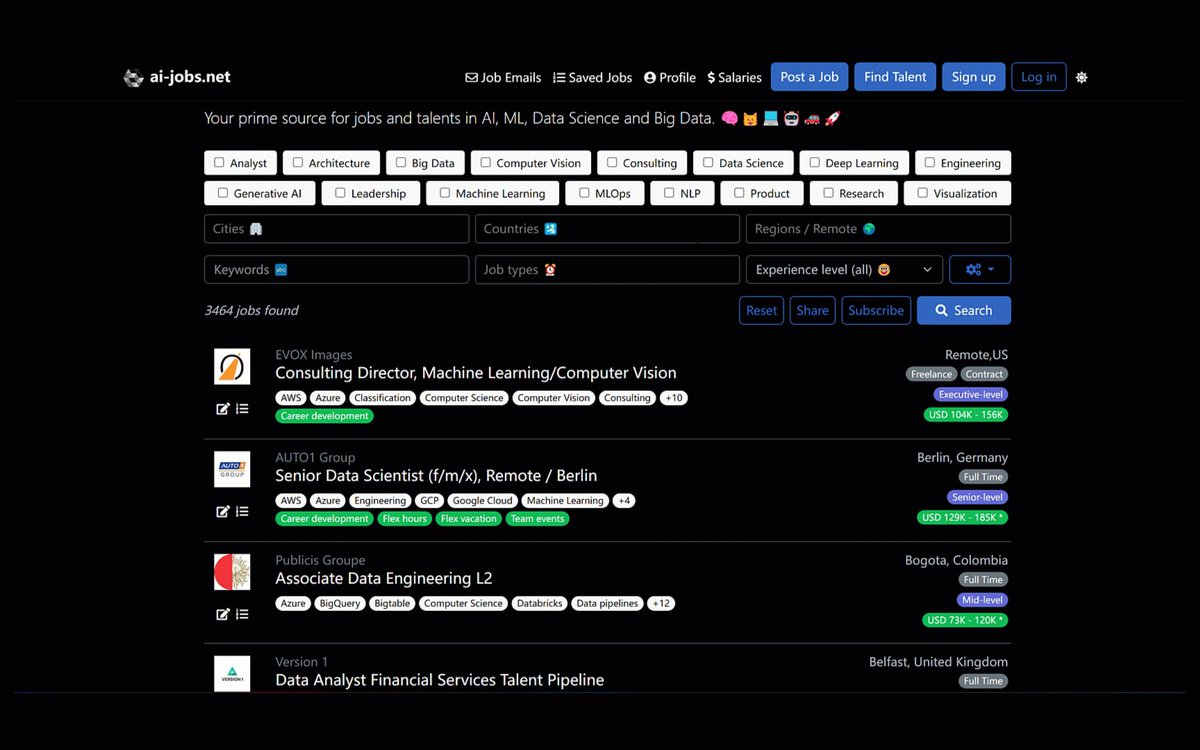
Task: Reset the search filters
Action: click(x=761, y=310)
